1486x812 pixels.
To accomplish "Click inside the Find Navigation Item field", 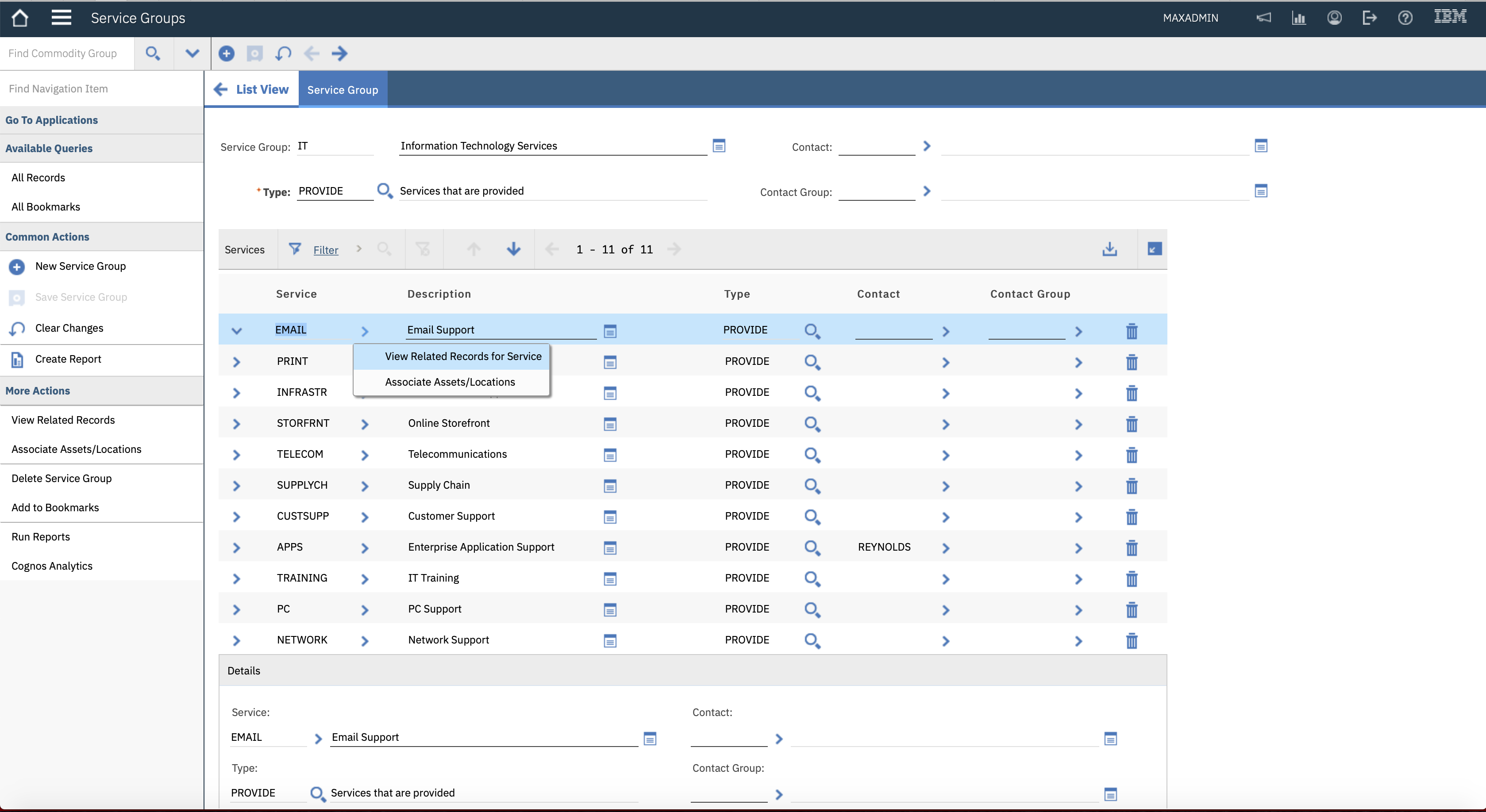I will [x=87, y=88].
